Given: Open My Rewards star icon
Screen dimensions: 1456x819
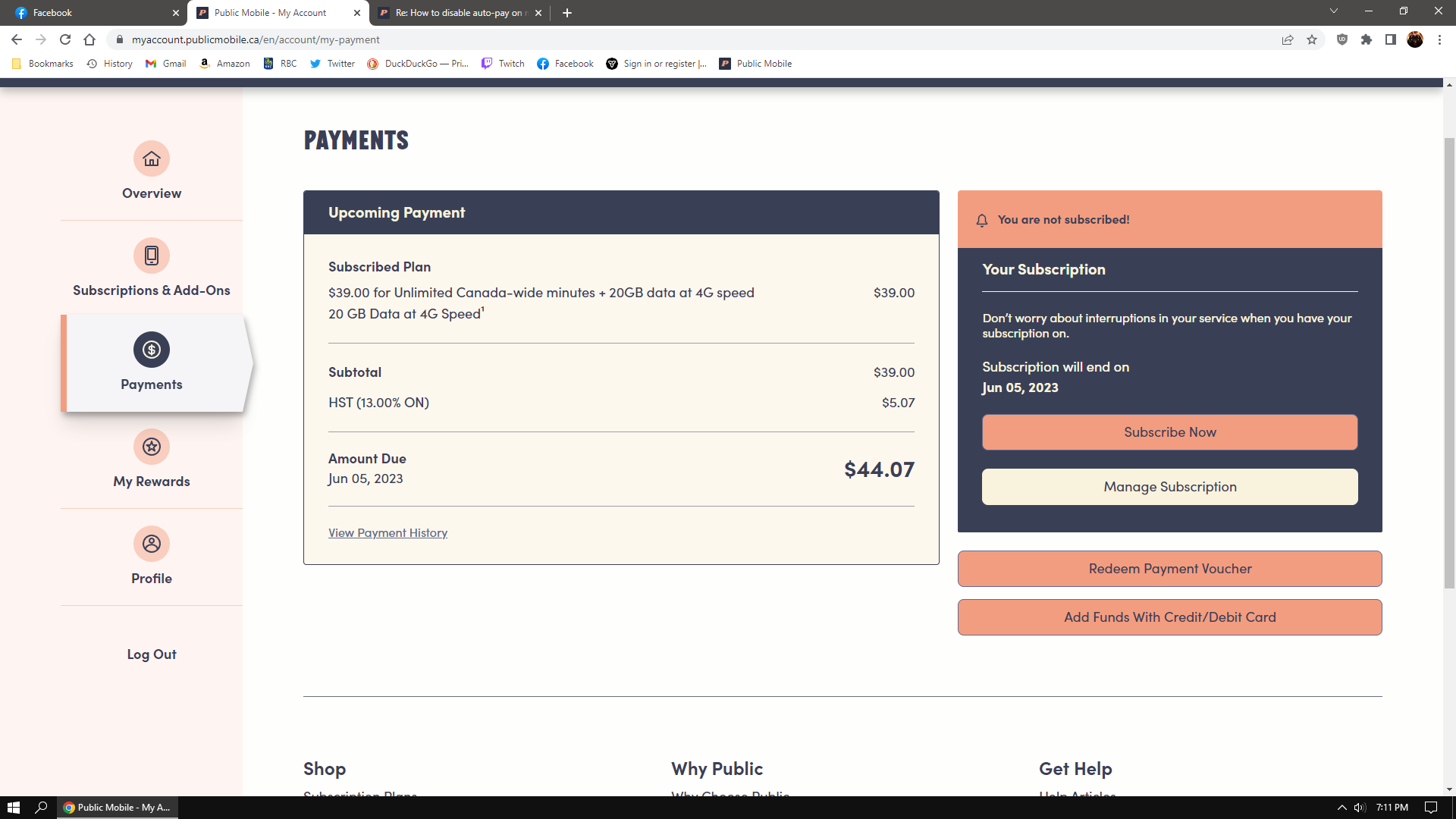Looking at the screenshot, I should [x=152, y=447].
